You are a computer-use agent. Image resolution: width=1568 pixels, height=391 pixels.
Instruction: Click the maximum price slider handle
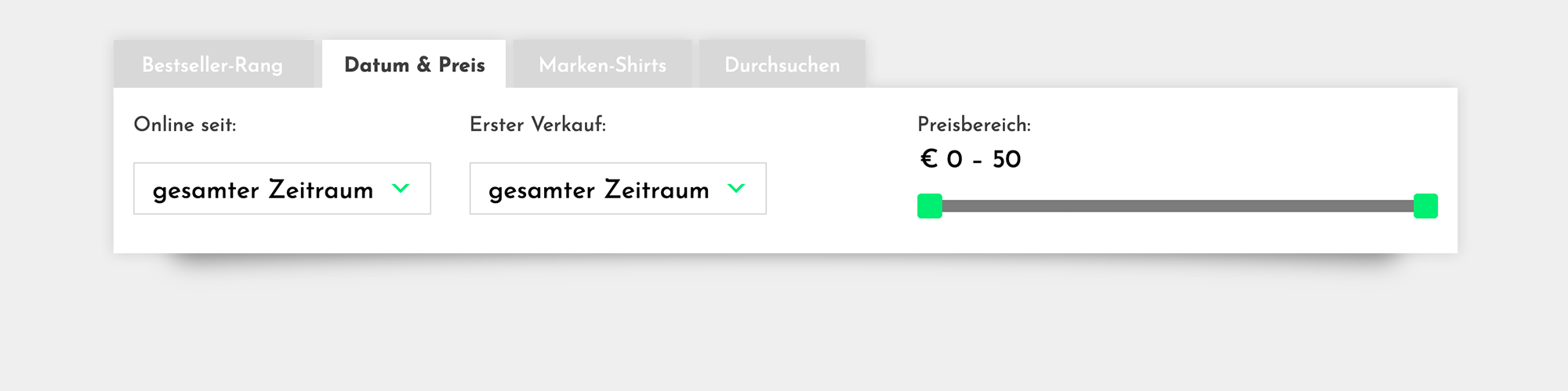(x=1425, y=206)
